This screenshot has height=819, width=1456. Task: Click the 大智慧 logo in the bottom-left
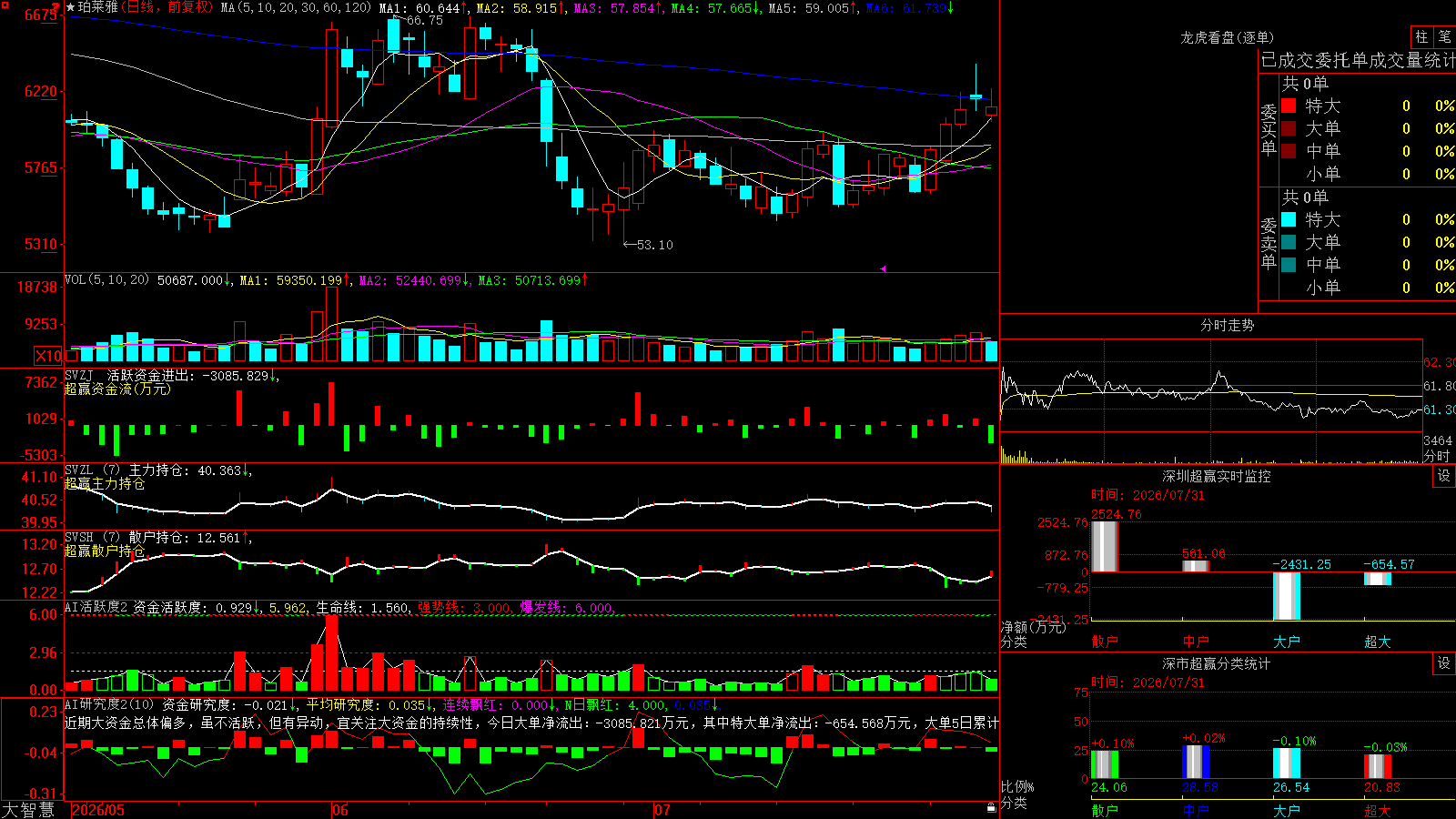tap(27, 810)
